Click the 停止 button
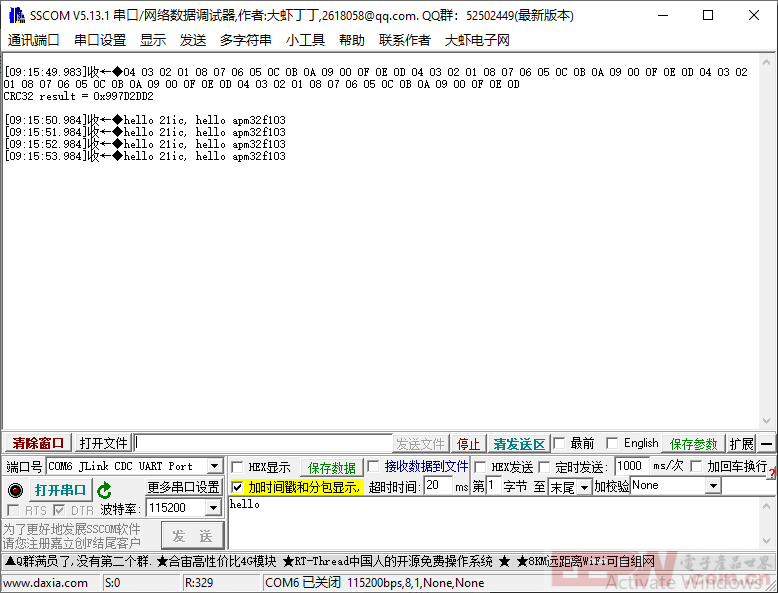 [x=468, y=444]
